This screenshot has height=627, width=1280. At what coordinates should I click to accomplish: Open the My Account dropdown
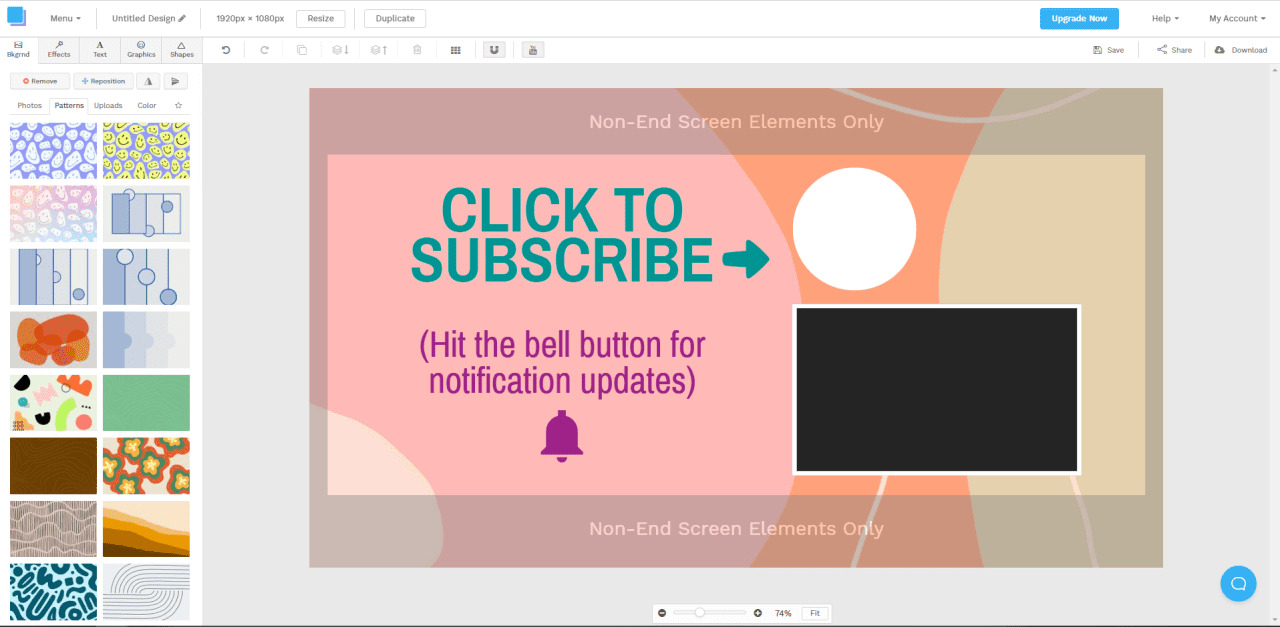(x=1236, y=17)
